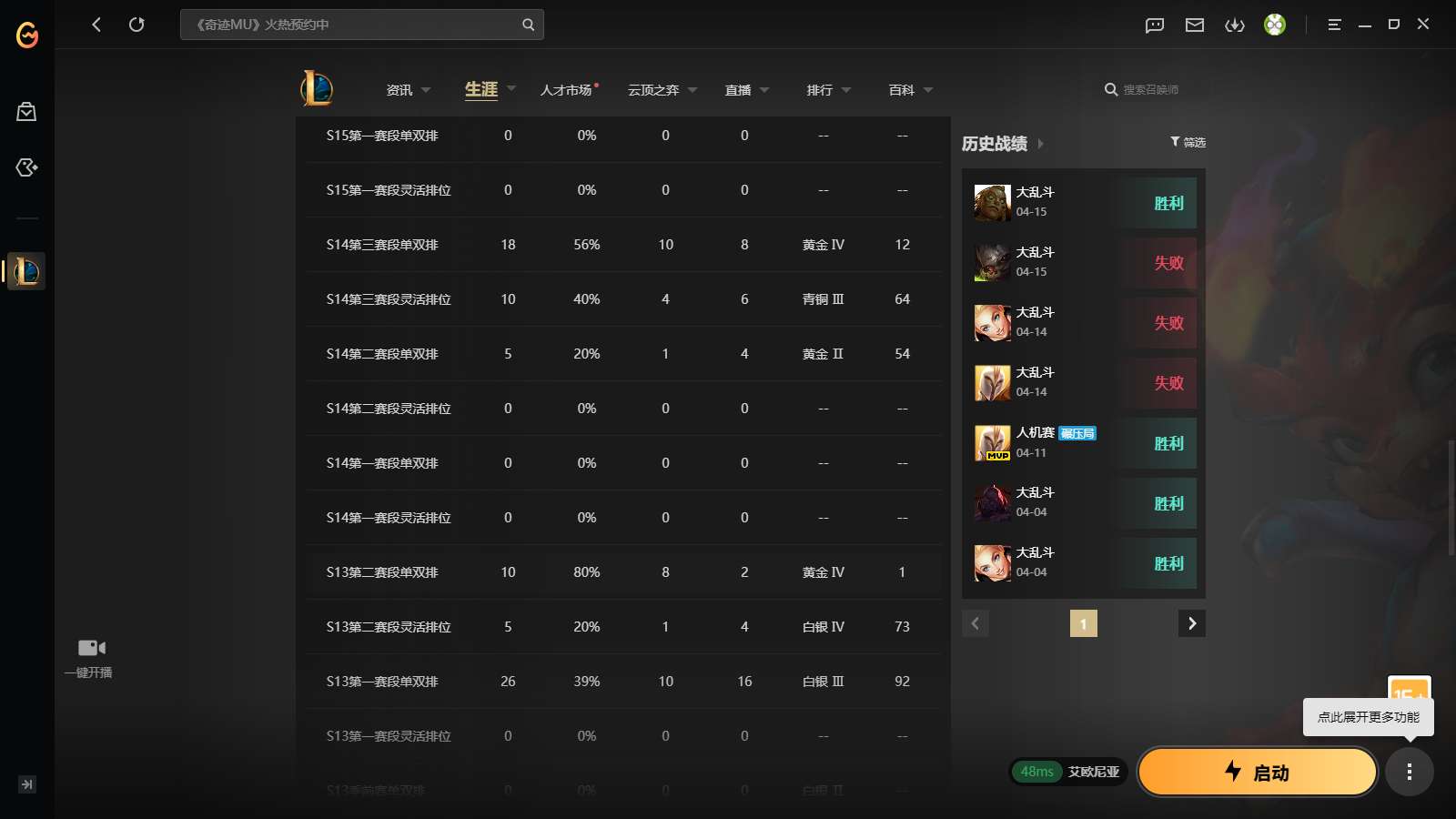This screenshot has height=819, width=1456.
Task: Click the chat message icon in title bar
Action: point(1154,25)
